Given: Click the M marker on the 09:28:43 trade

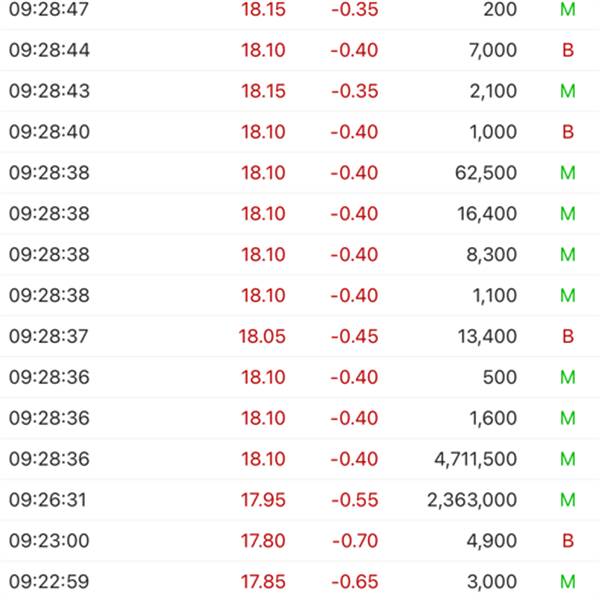Looking at the screenshot, I should [568, 91].
